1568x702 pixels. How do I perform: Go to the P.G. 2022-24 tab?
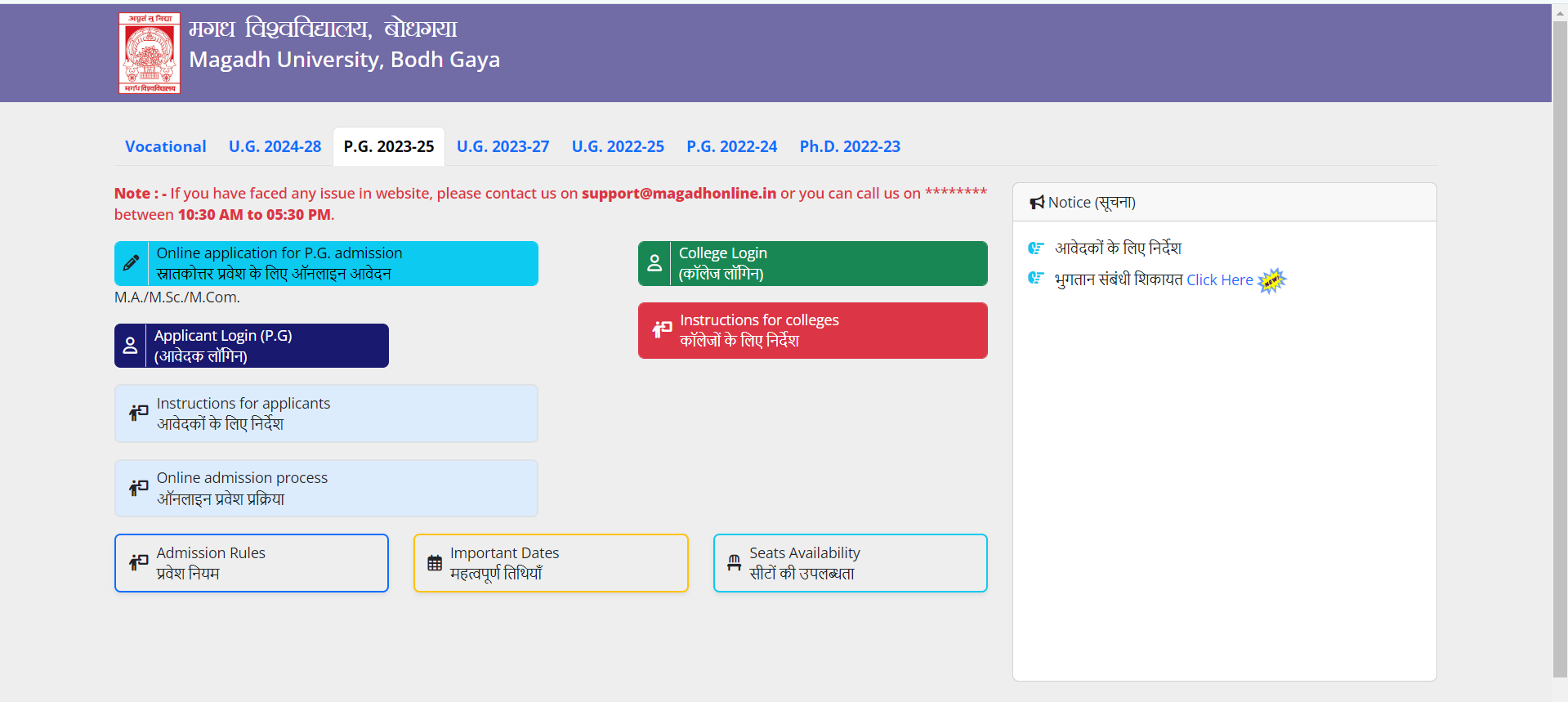pyautogui.click(x=732, y=146)
